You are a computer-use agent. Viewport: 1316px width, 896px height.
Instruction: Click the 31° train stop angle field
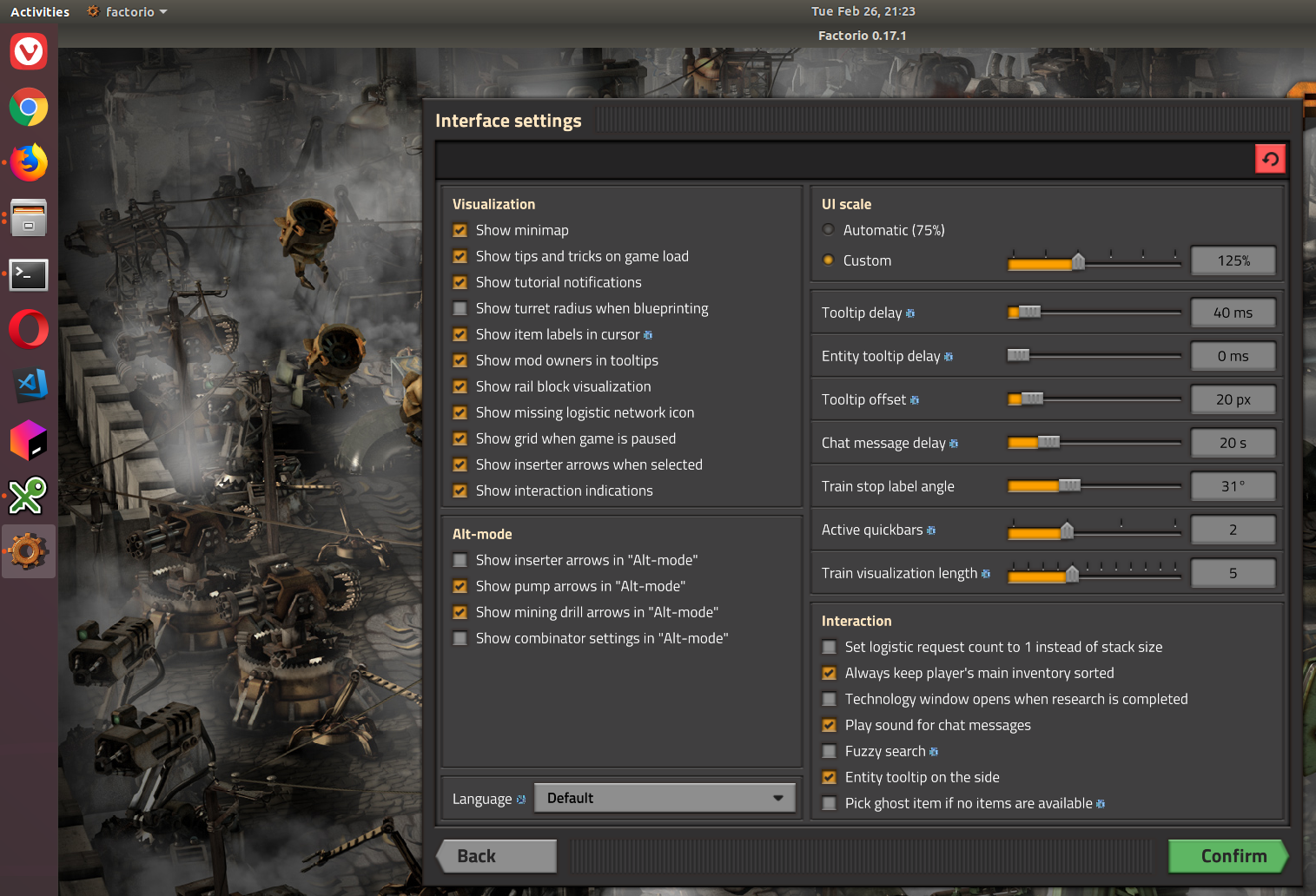[x=1233, y=486]
